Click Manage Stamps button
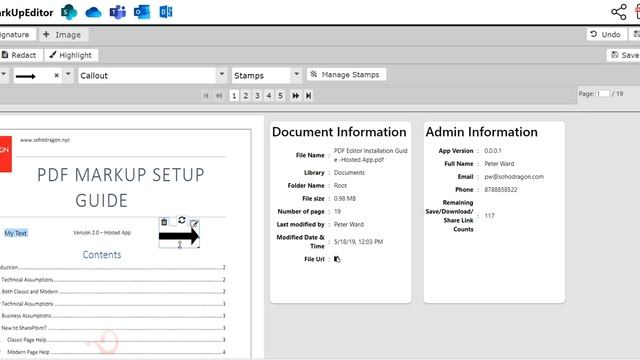The width and height of the screenshot is (640, 360). [x=346, y=75]
